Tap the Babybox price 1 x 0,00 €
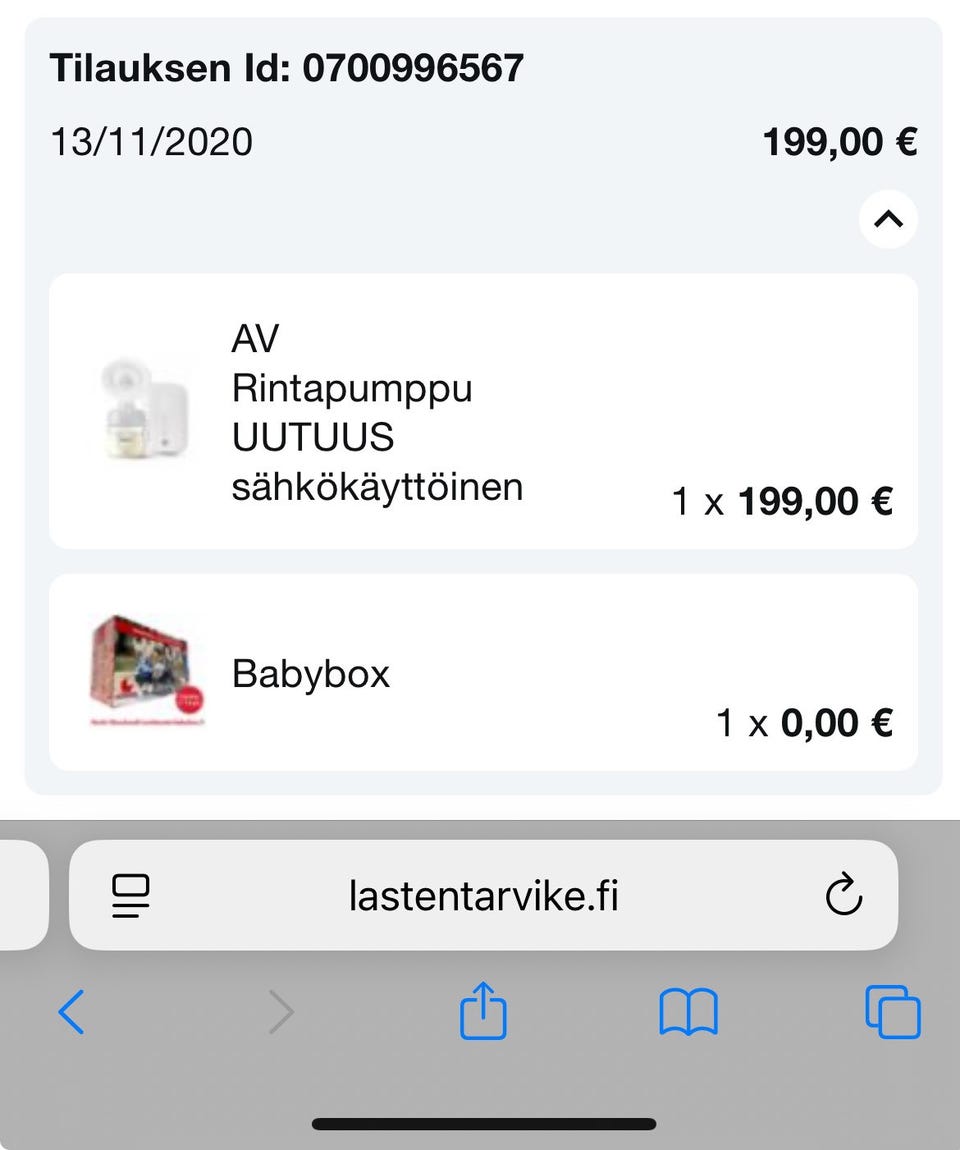The width and height of the screenshot is (960, 1150). coord(804,721)
